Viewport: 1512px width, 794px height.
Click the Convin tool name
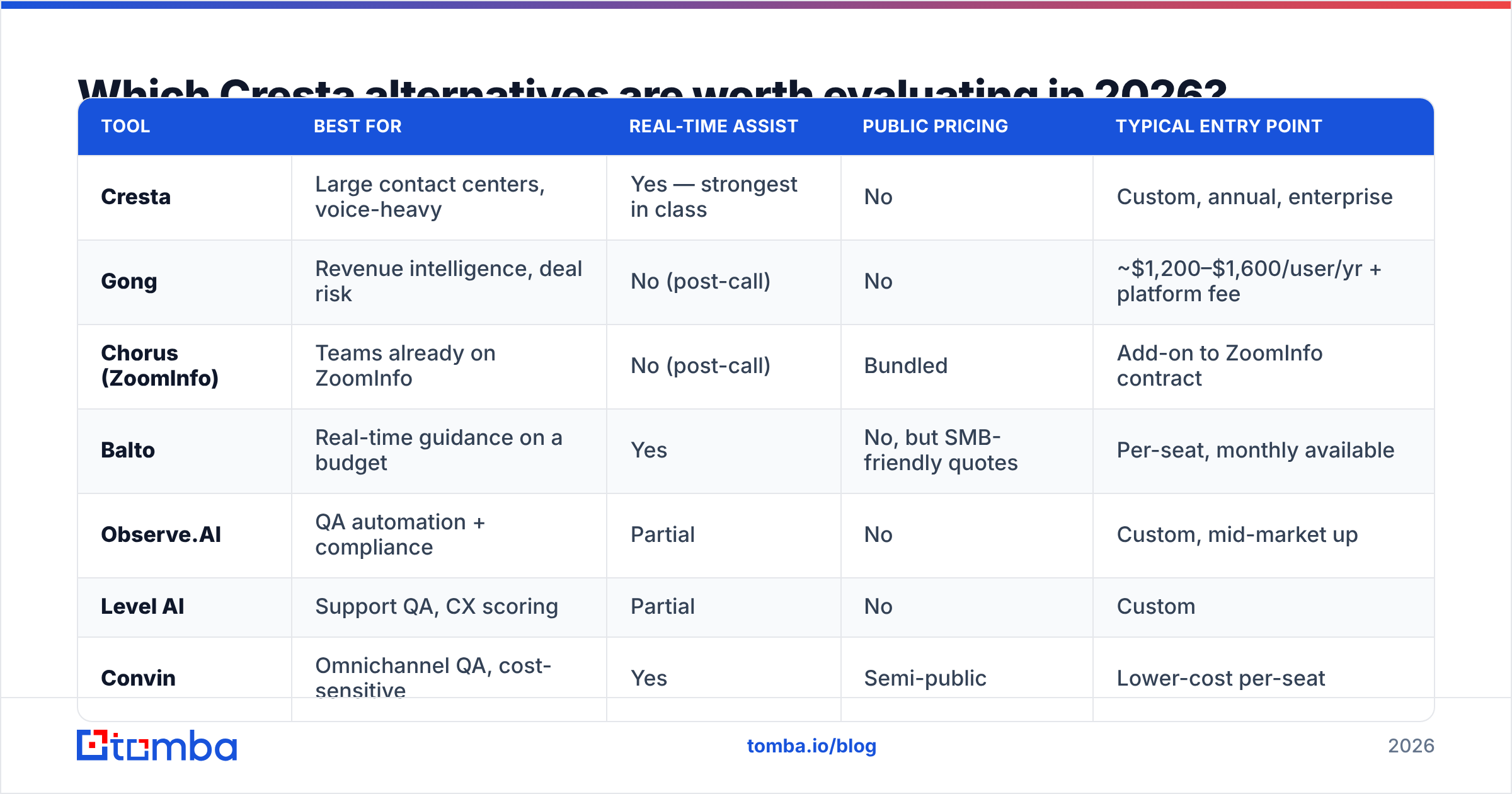(139, 679)
